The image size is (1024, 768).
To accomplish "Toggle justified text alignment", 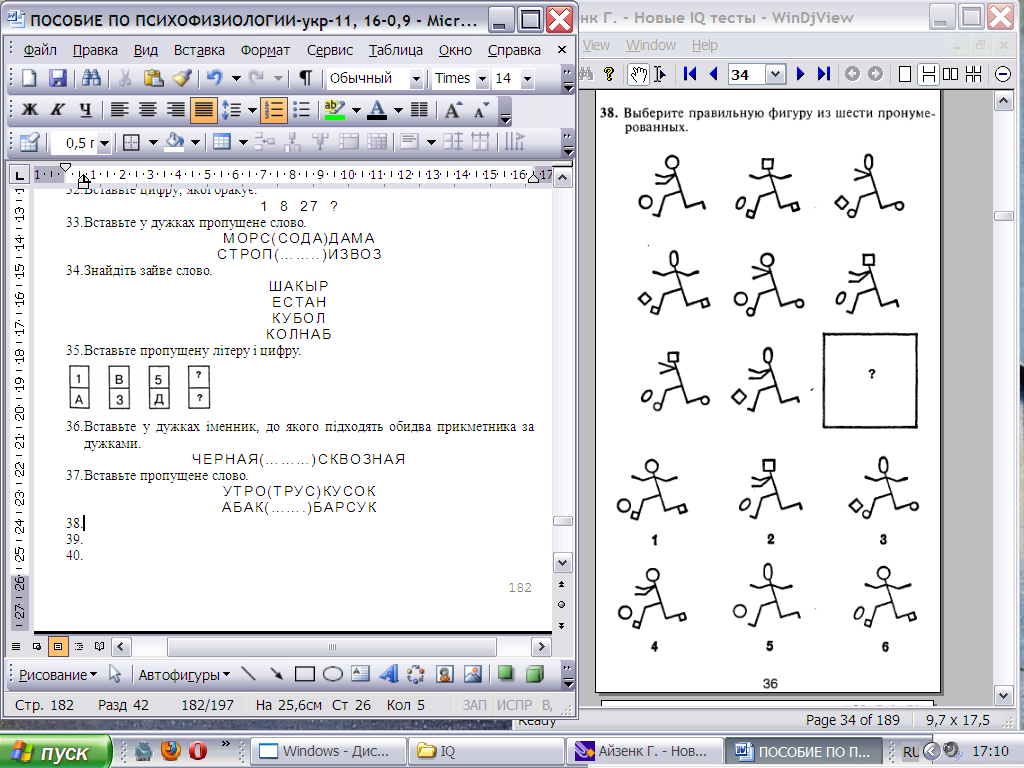I will 203,110.
